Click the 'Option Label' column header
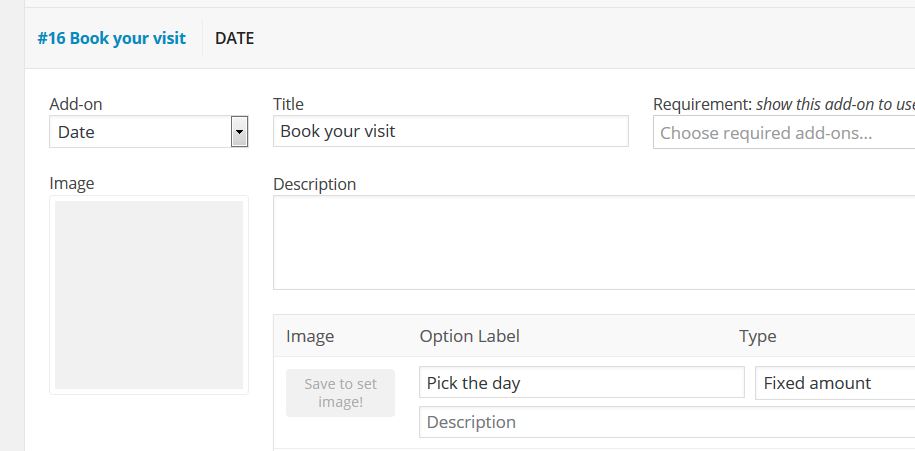The width and height of the screenshot is (915, 451). (469, 336)
